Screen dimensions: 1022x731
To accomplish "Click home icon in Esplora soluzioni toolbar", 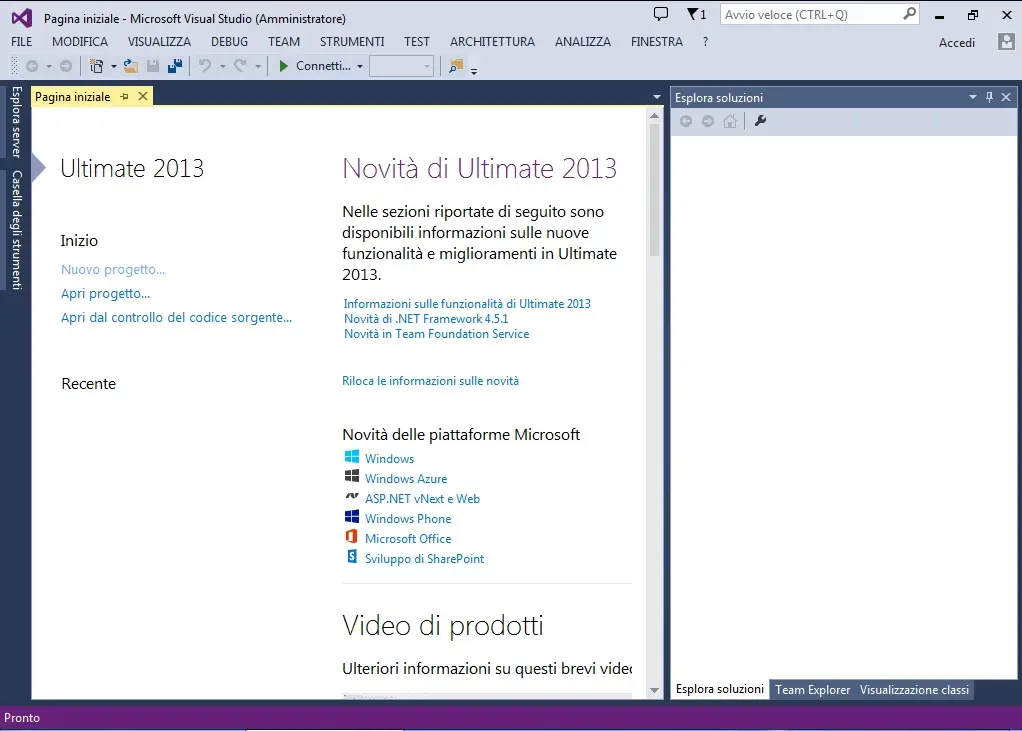I will click(730, 121).
